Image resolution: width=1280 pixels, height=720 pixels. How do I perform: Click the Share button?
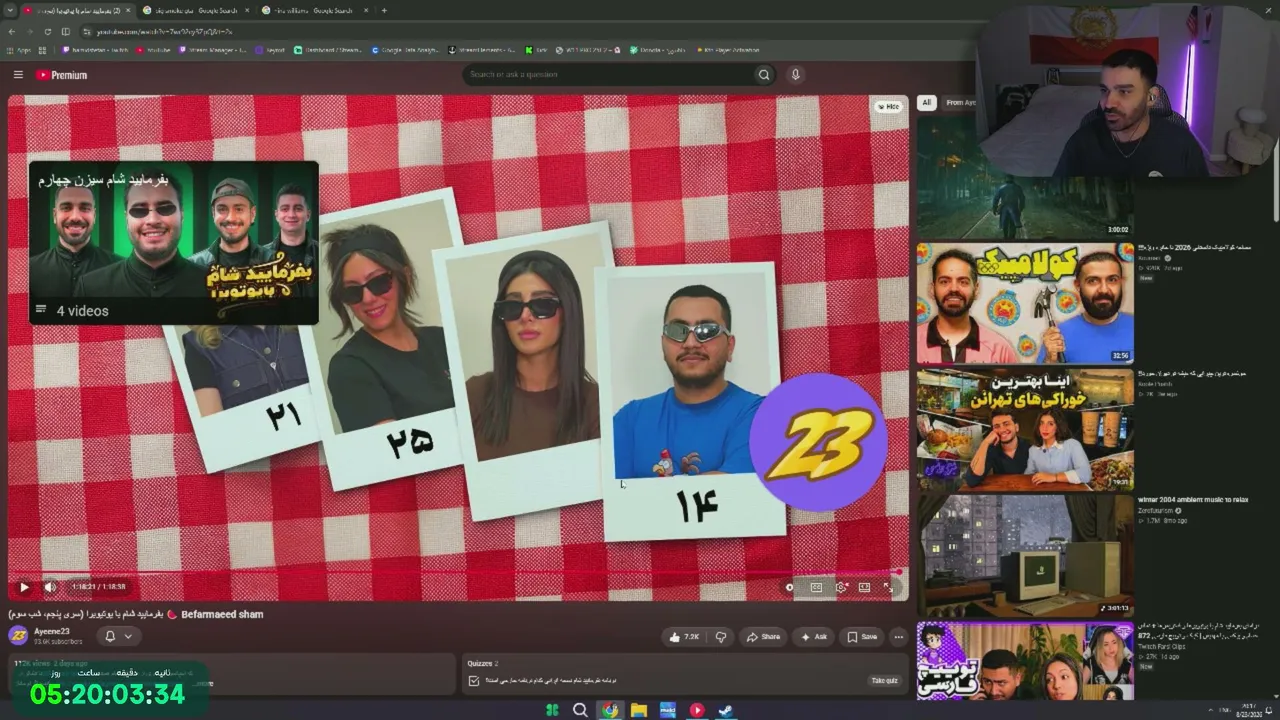[x=763, y=637]
